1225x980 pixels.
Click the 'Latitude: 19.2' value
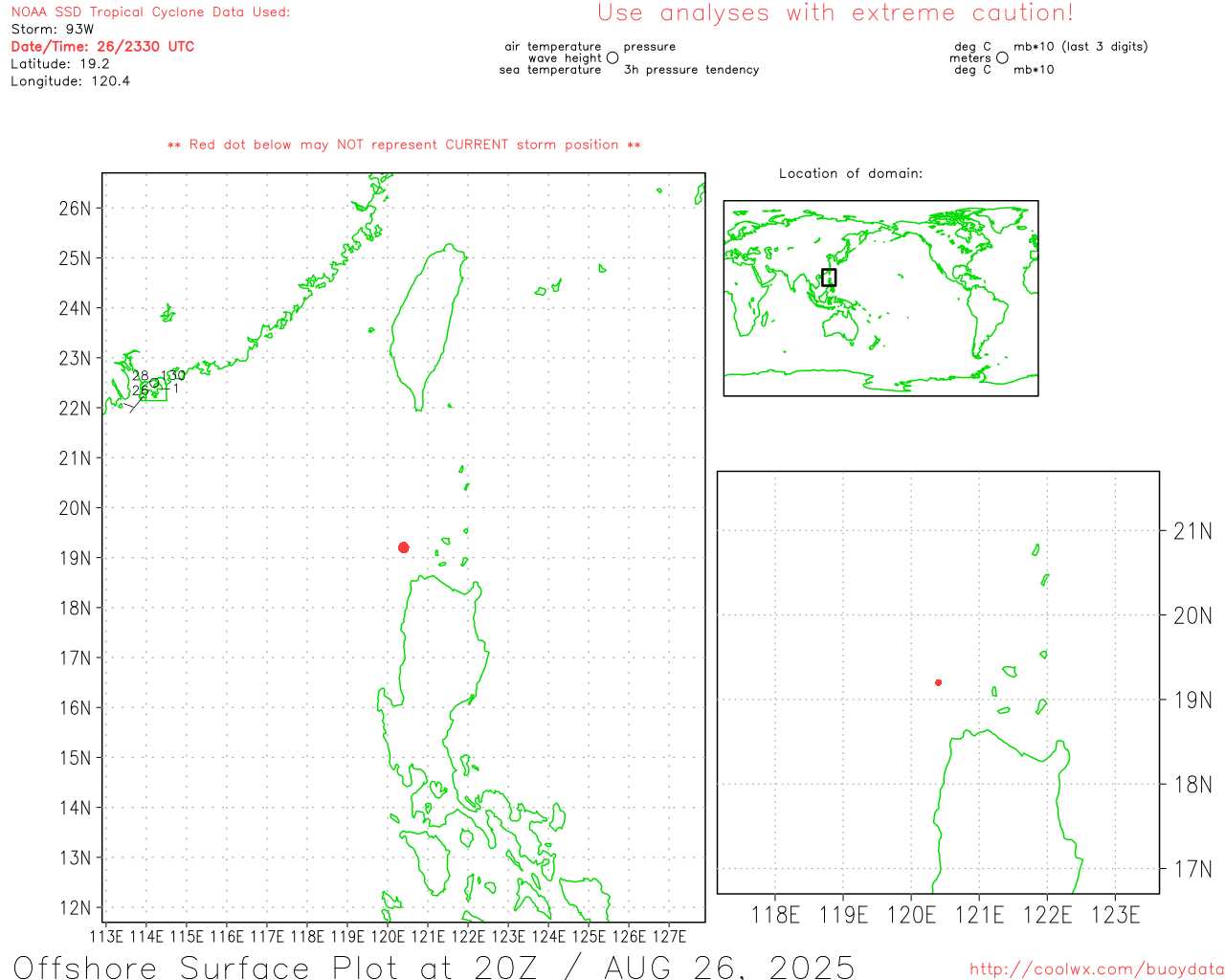[60, 64]
